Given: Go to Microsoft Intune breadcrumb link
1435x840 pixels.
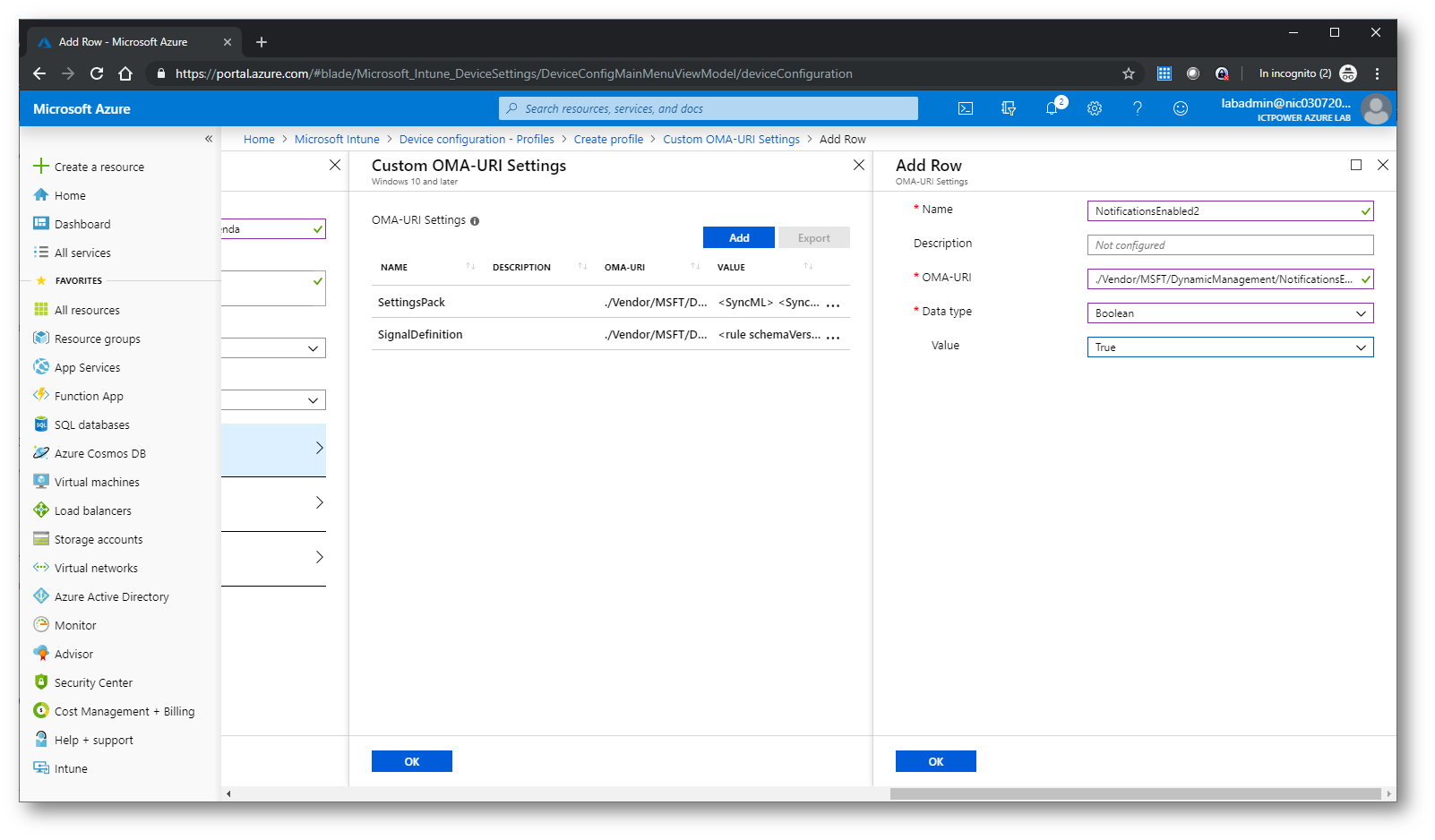Looking at the screenshot, I should 337,139.
